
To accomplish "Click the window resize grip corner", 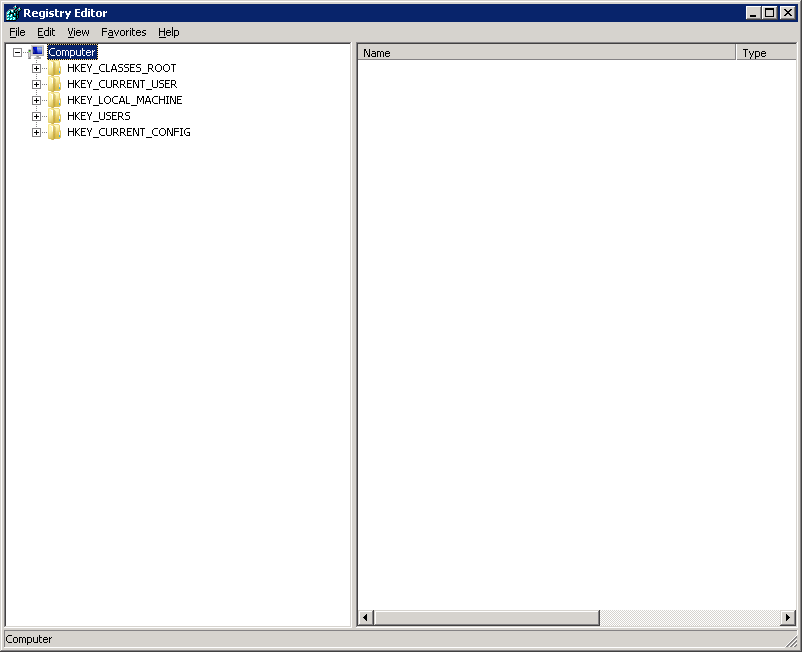I will click(x=792, y=641).
